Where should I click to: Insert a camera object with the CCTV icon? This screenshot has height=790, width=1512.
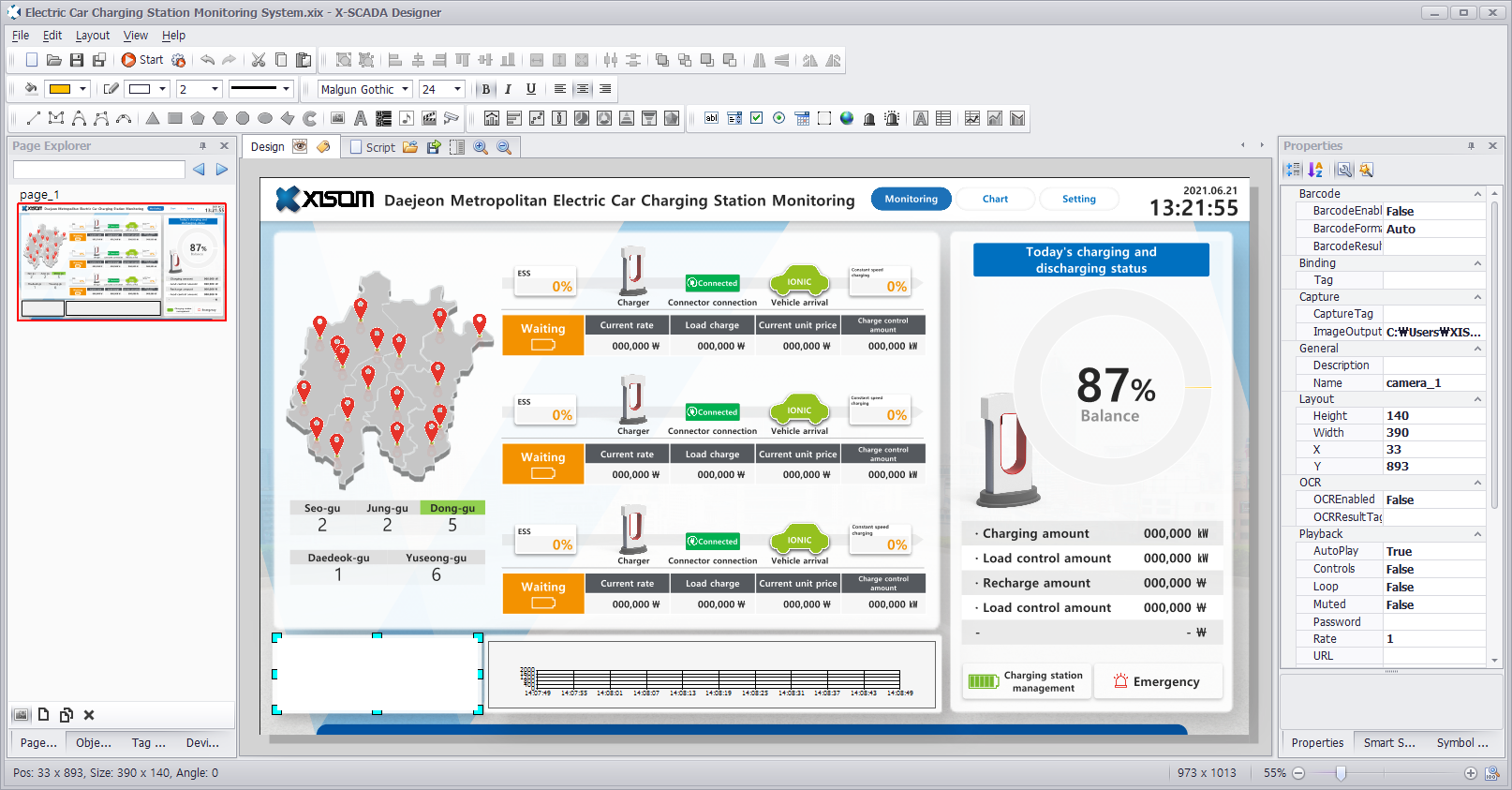coord(452,118)
